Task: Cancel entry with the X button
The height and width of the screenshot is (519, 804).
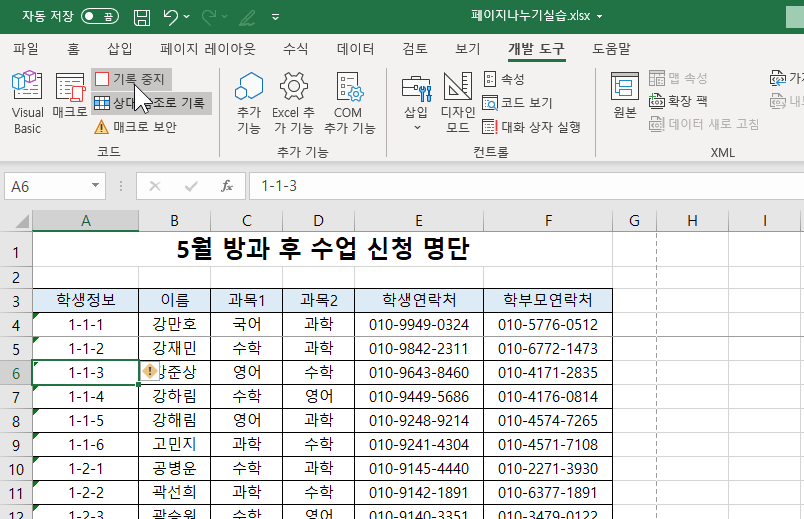Action: click(154, 186)
